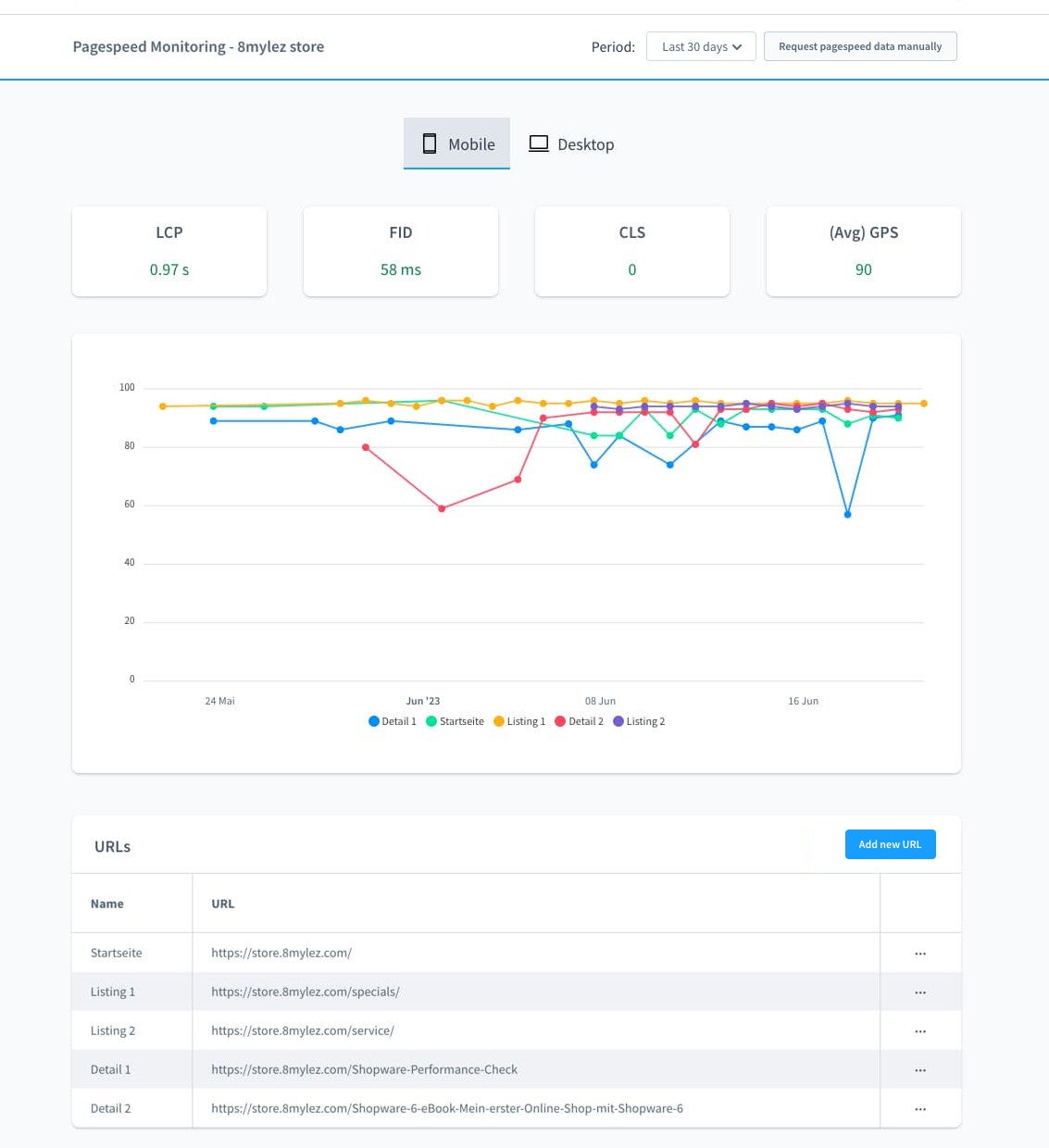Click the (Avg) GPS 90 metric card
The width and height of the screenshot is (1049, 1148).
[x=864, y=251]
